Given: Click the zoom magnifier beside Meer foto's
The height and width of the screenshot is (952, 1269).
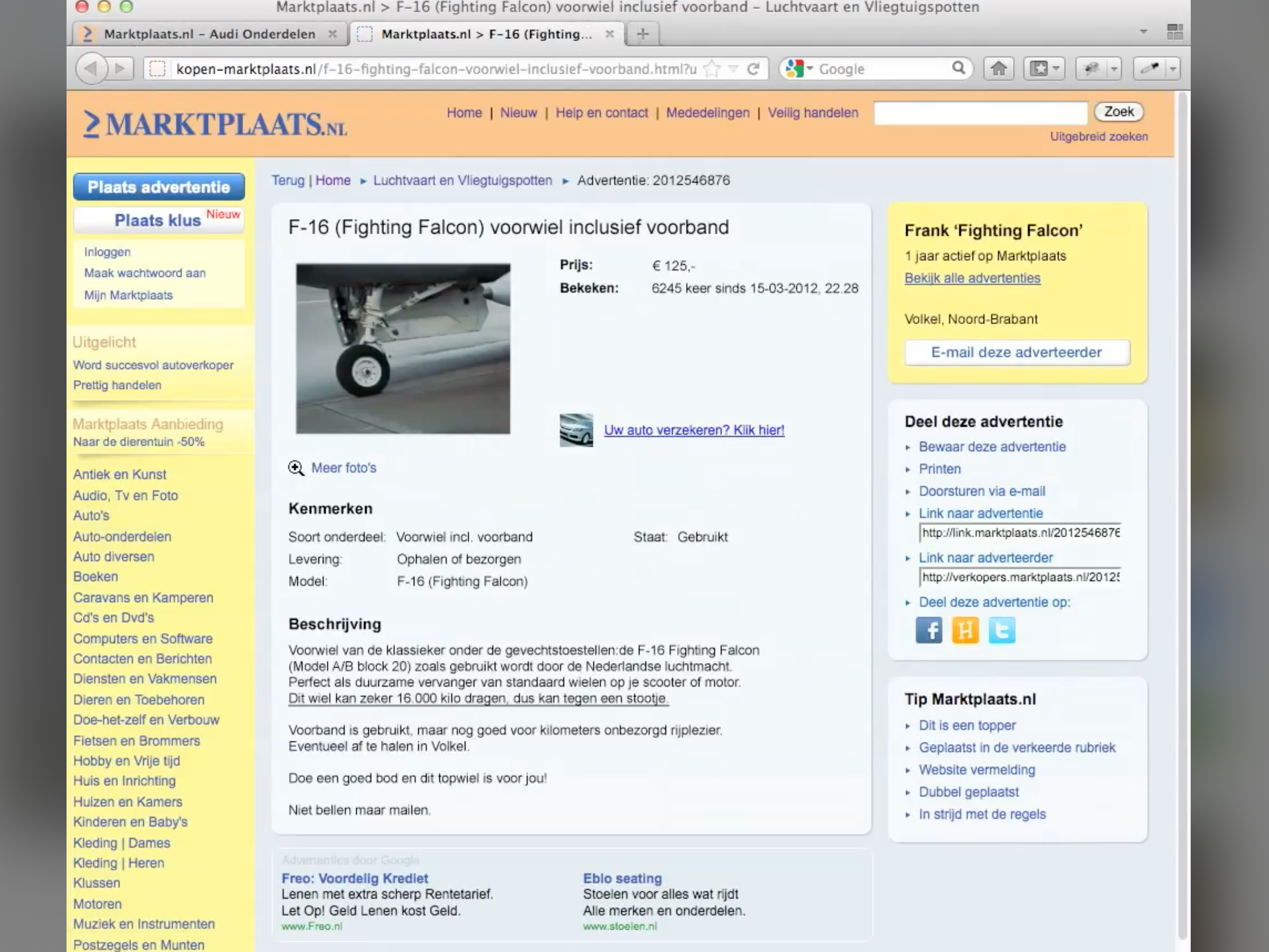Looking at the screenshot, I should click(296, 468).
